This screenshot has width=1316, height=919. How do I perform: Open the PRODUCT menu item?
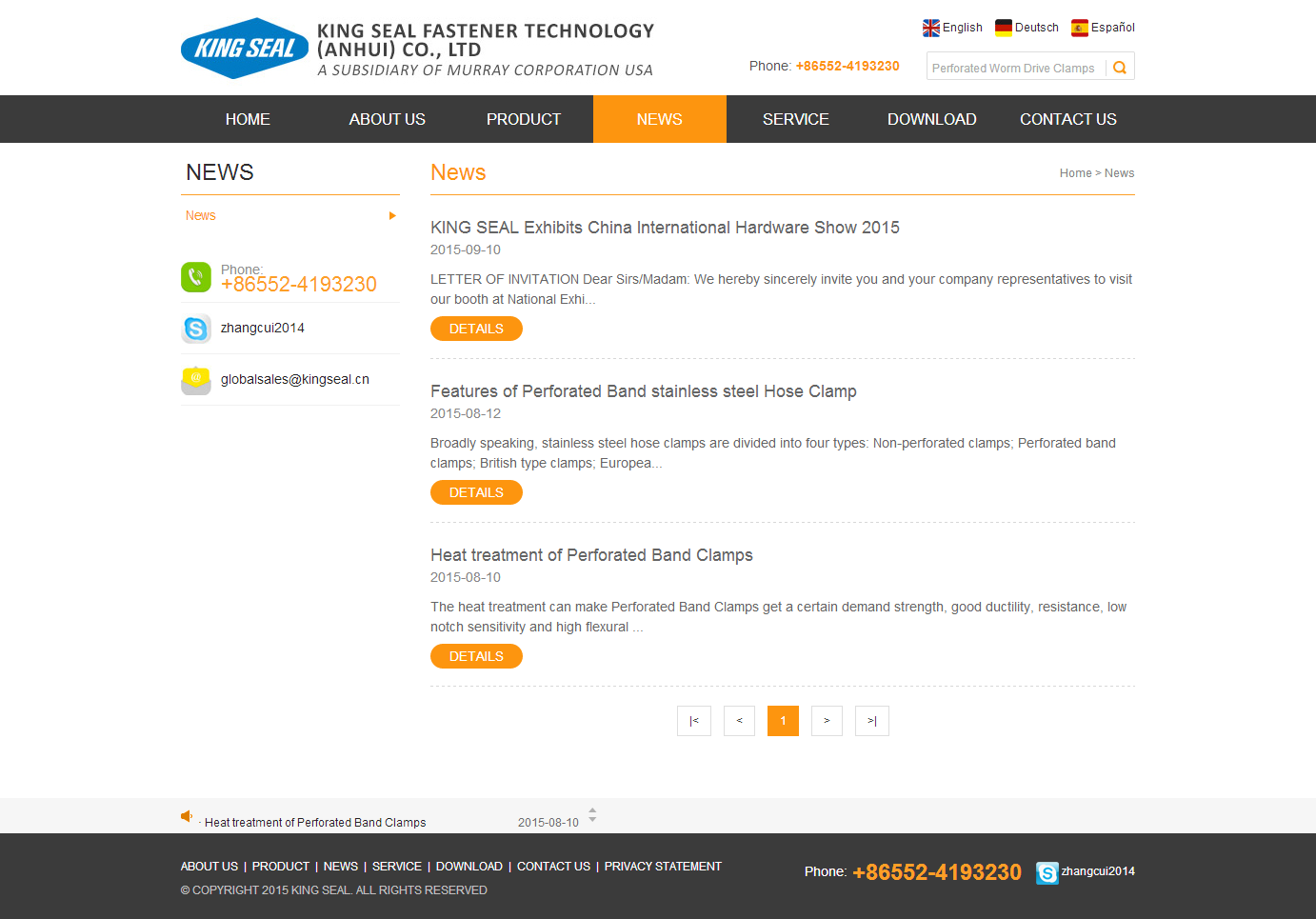524,119
